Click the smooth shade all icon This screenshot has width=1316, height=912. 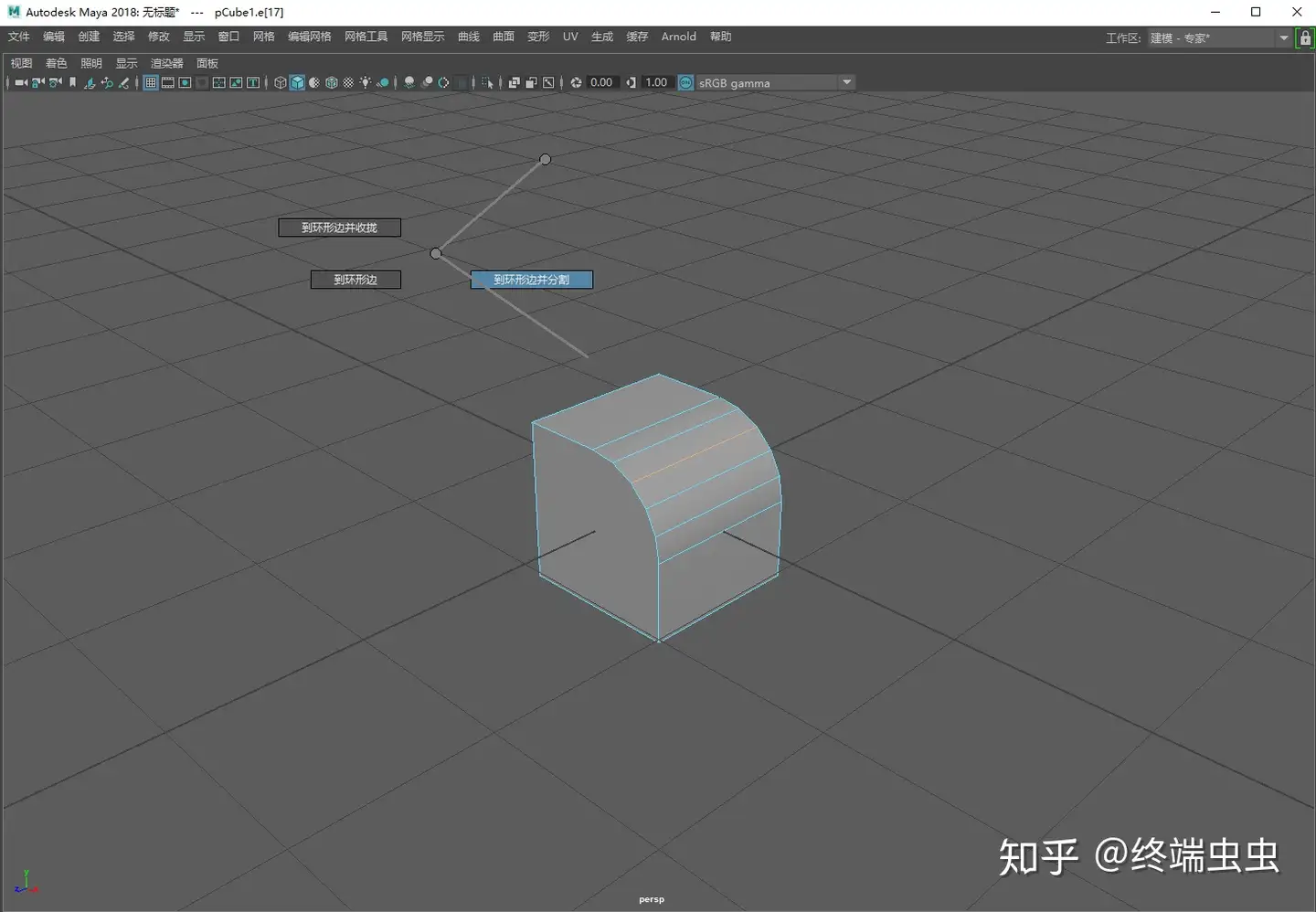(297, 82)
